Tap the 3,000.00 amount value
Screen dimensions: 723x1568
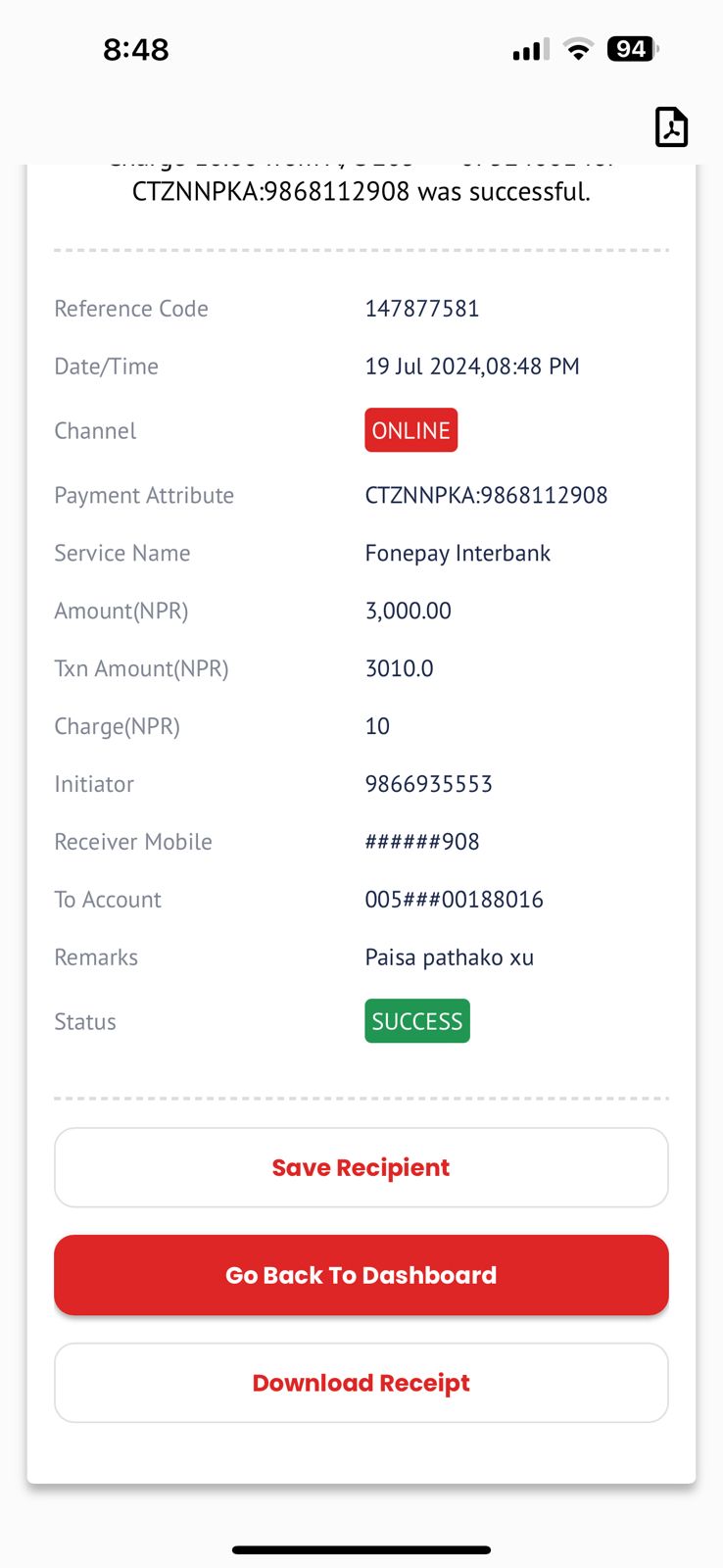[x=409, y=611]
